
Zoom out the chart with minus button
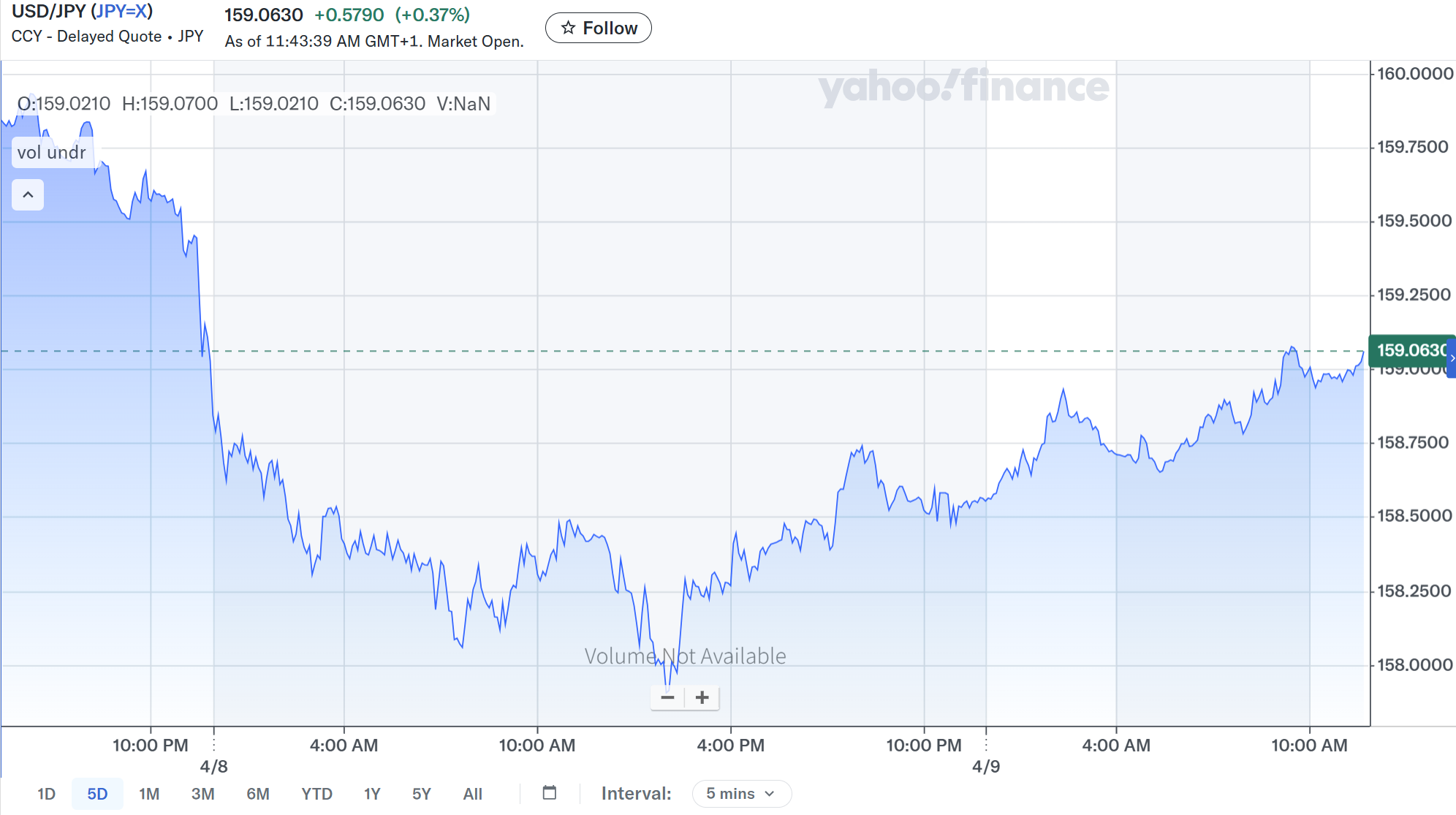(x=667, y=697)
